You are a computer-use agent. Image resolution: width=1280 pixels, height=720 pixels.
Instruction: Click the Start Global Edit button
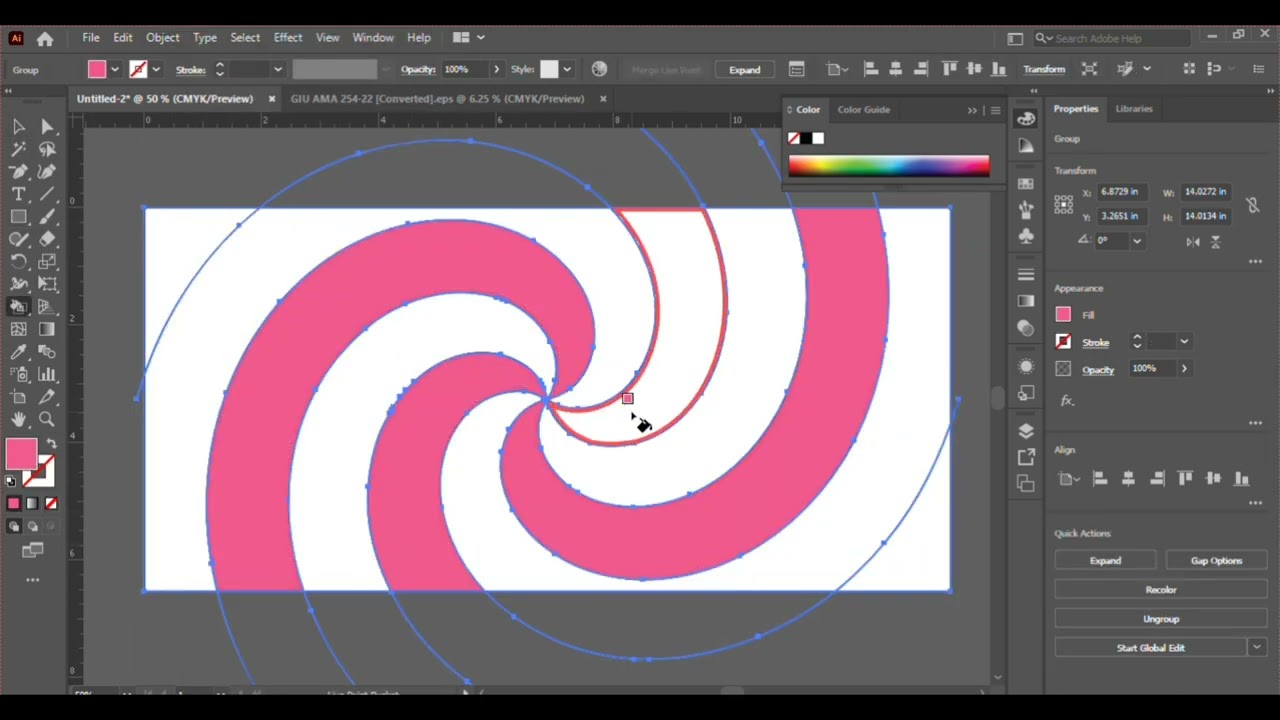pos(1150,648)
